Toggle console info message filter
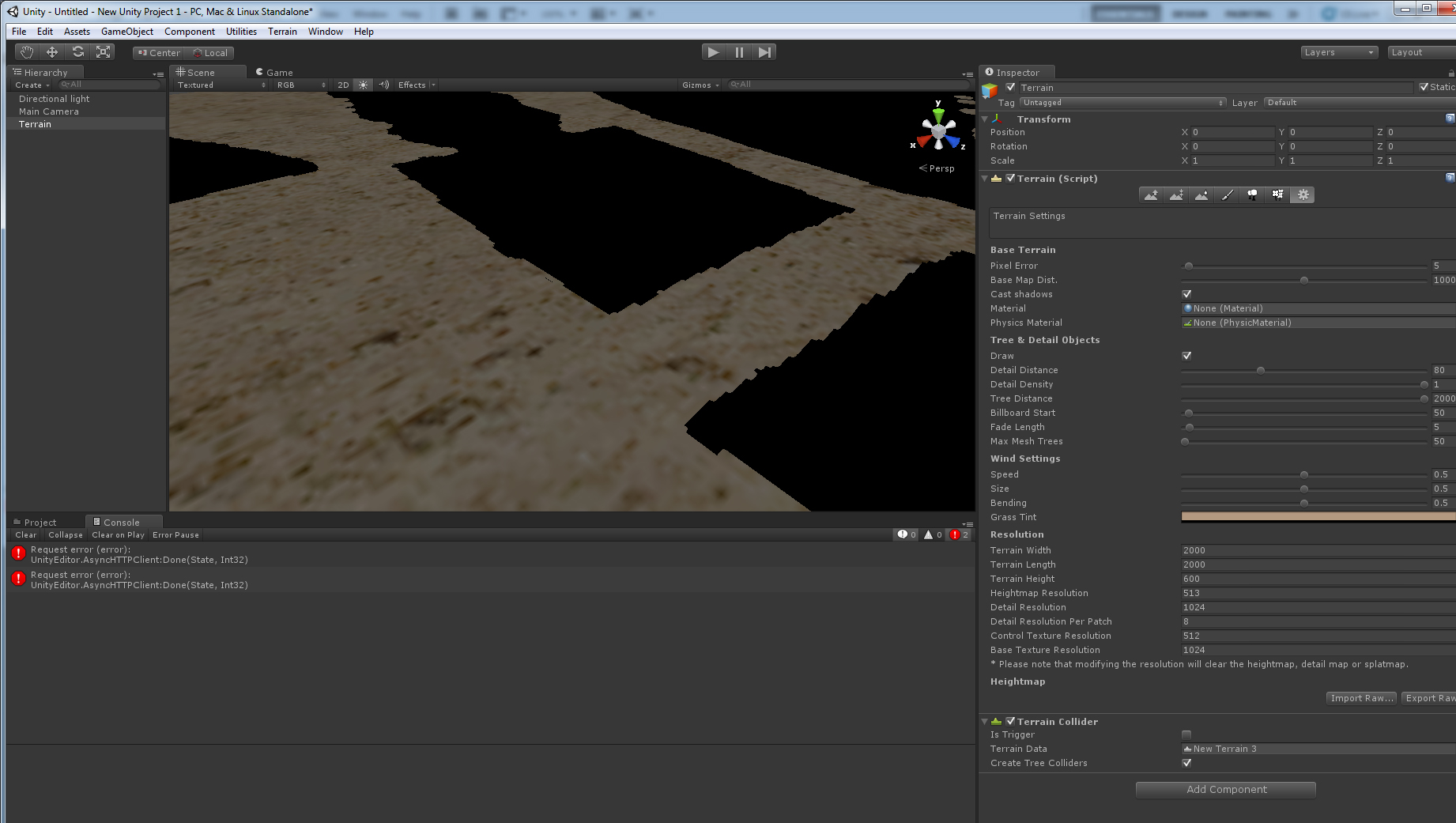Viewport: 1456px width, 823px height. (907, 535)
